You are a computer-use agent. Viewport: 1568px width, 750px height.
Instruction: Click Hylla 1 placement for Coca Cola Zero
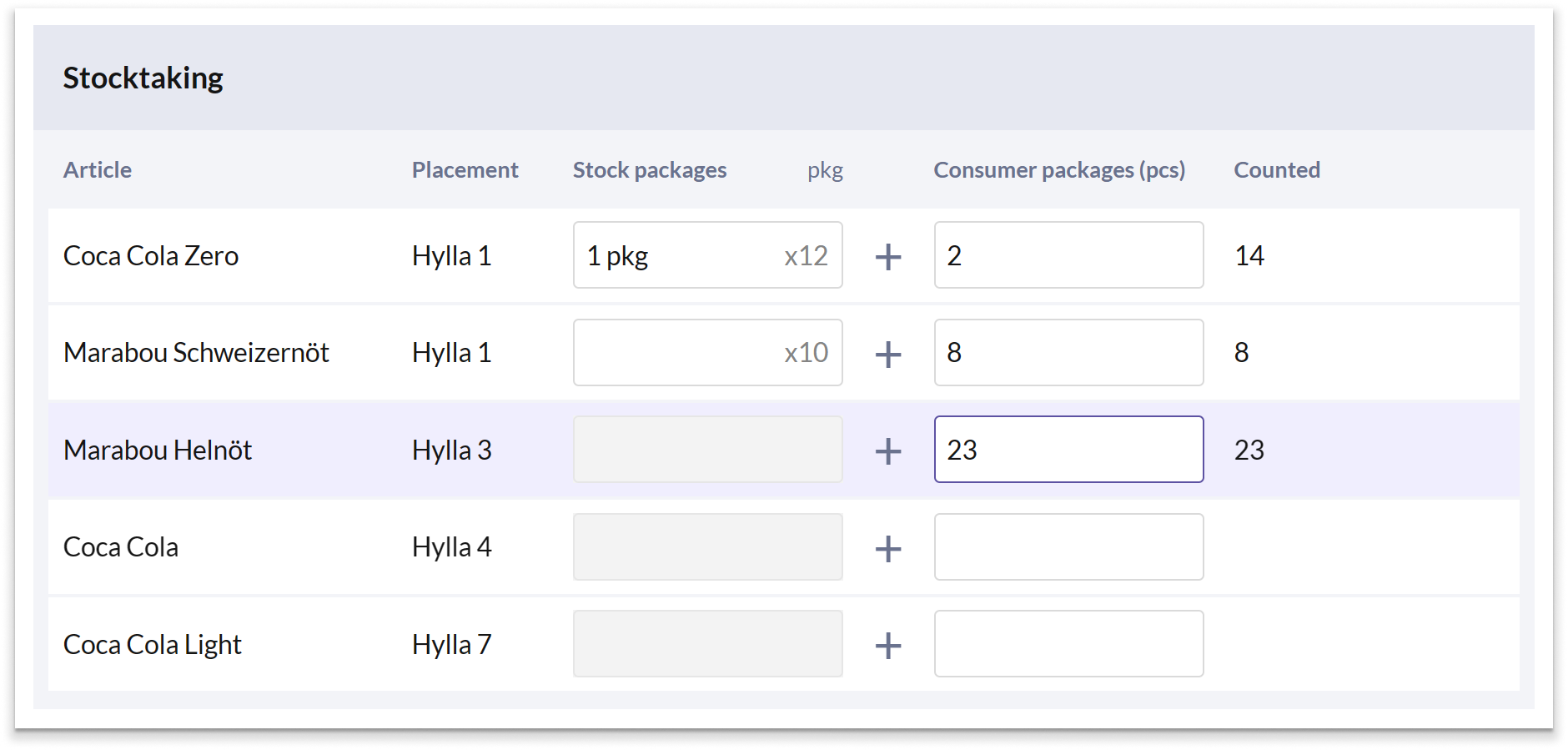point(452,256)
